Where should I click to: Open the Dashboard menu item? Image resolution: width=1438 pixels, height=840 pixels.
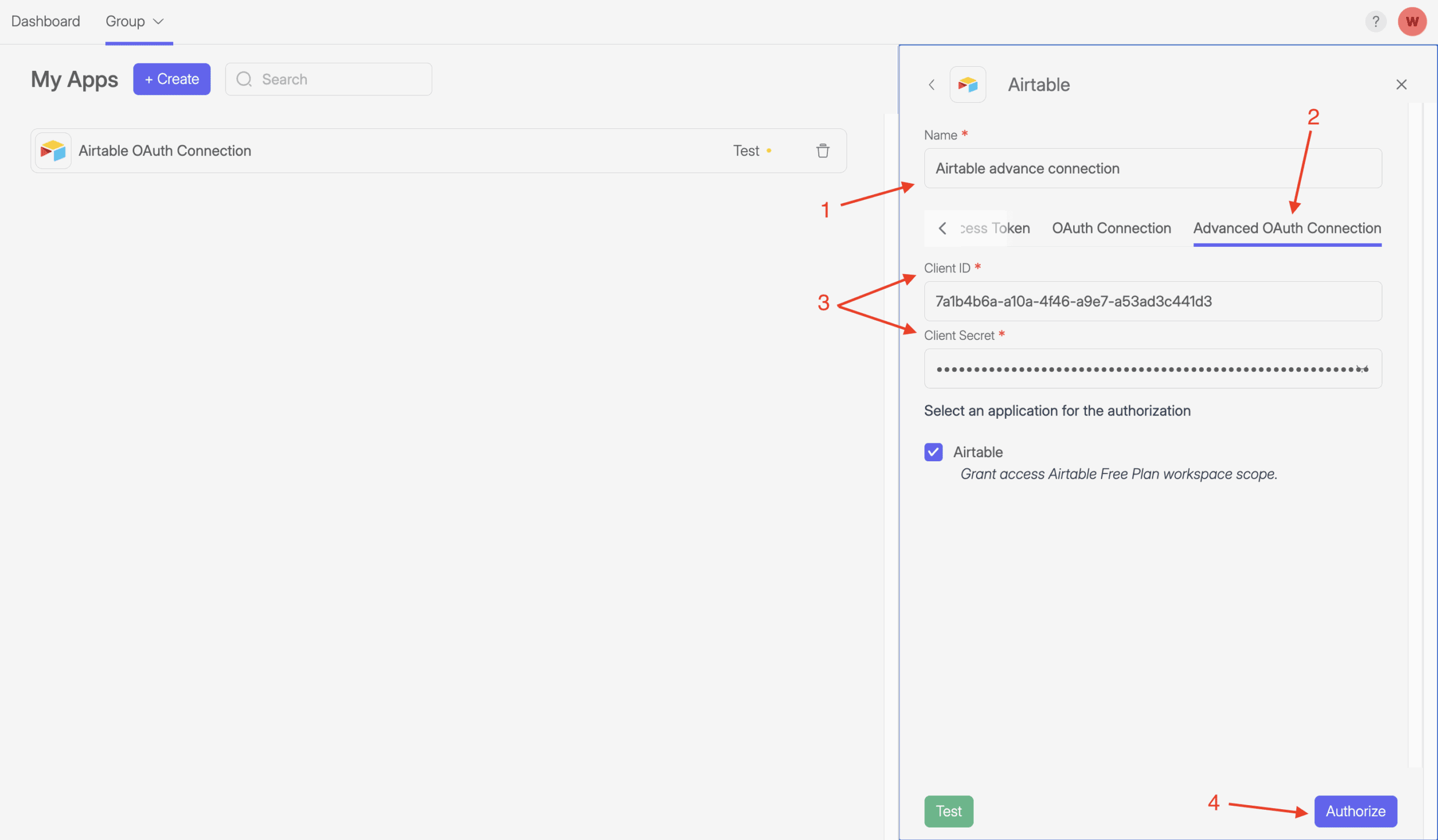45,21
